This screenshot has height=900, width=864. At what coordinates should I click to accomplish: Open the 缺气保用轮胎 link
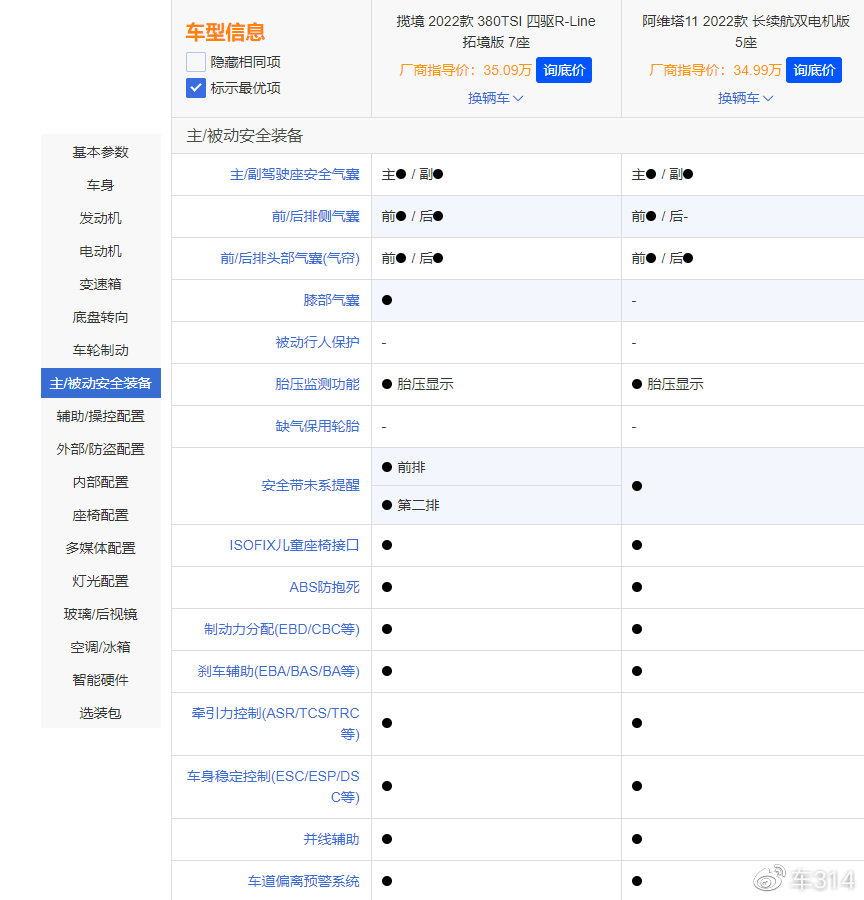pos(317,426)
